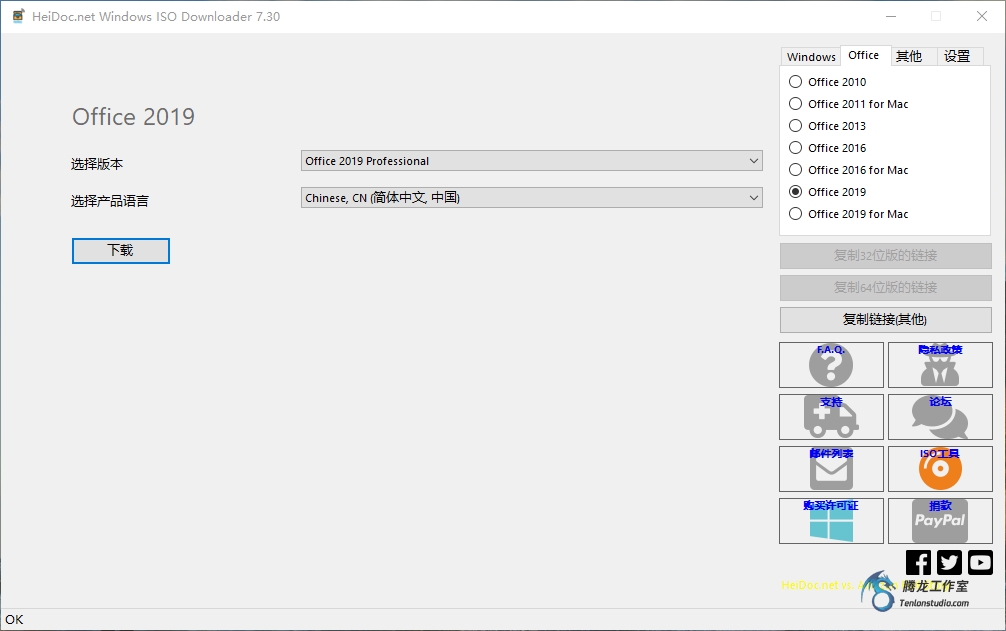Image resolution: width=1006 pixels, height=631 pixels.
Task: Switch to the Windows tab
Action: (811, 56)
